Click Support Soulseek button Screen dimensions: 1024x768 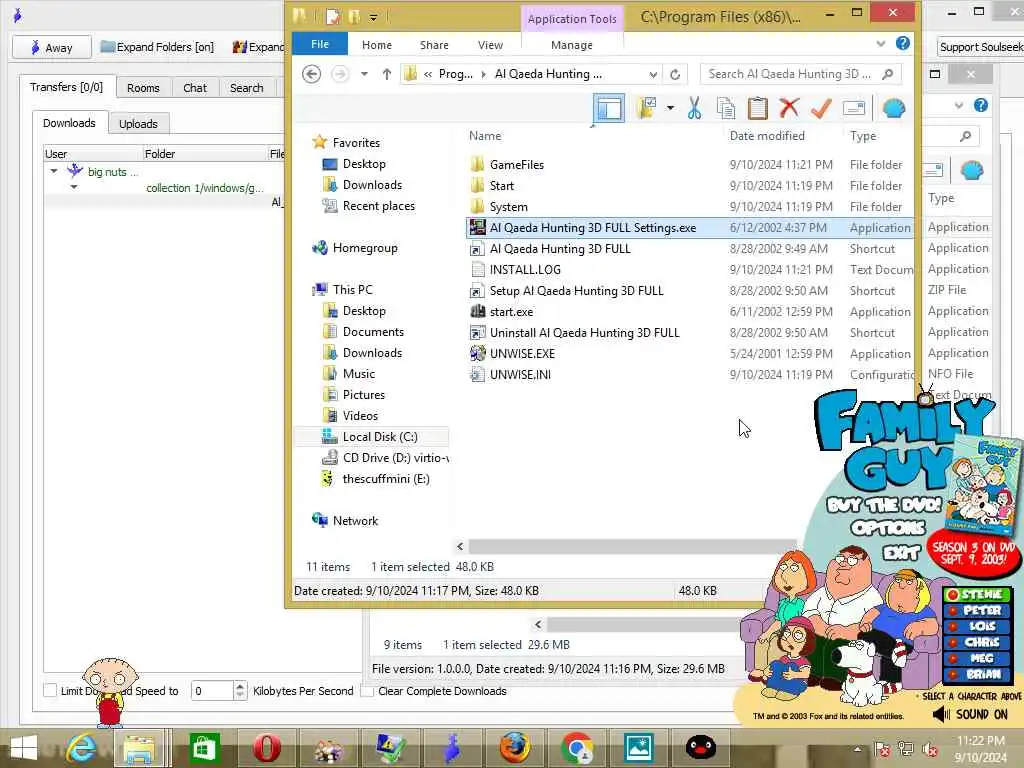981,47
